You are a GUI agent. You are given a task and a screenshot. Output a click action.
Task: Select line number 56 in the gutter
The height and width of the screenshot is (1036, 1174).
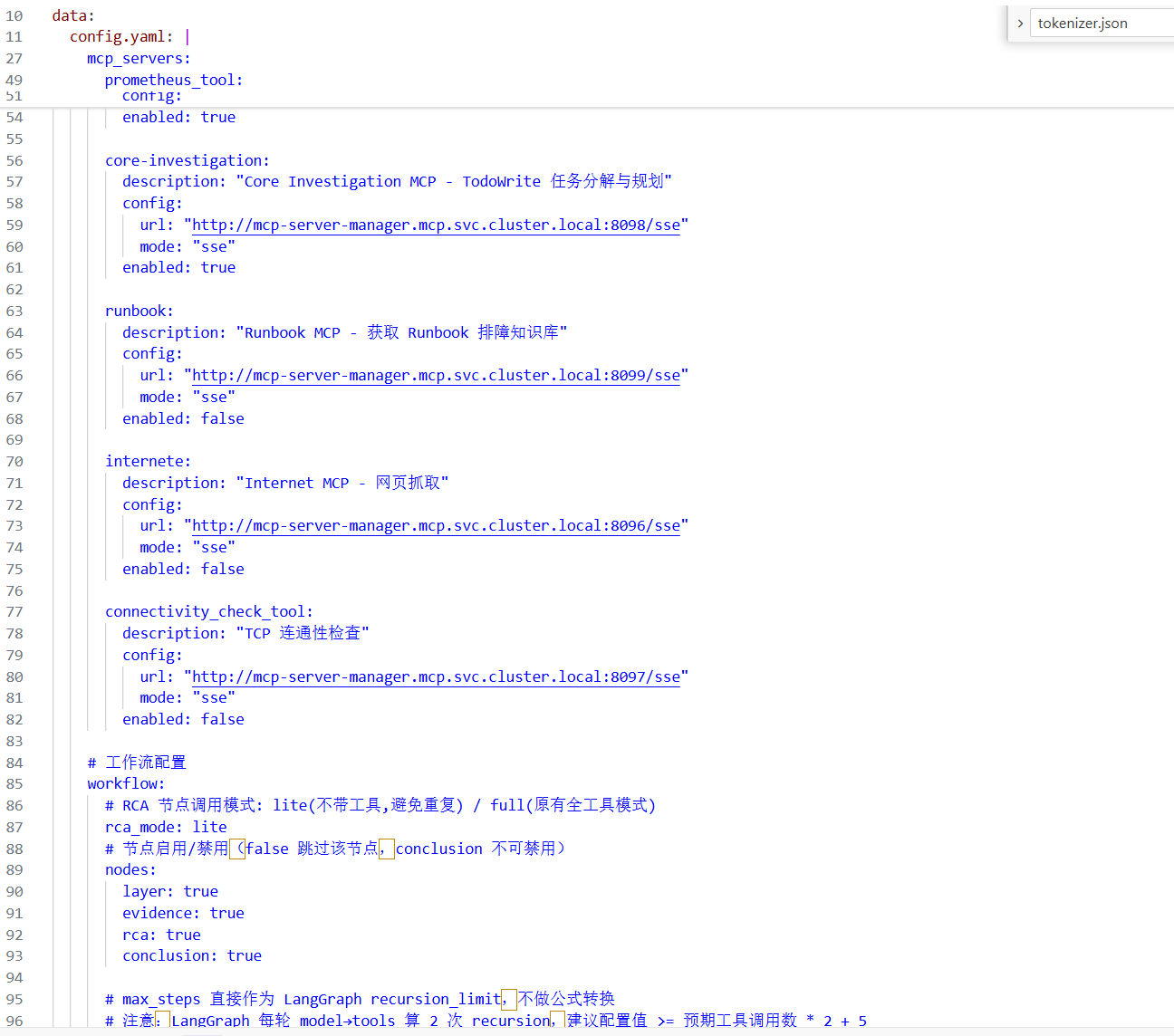coord(14,160)
